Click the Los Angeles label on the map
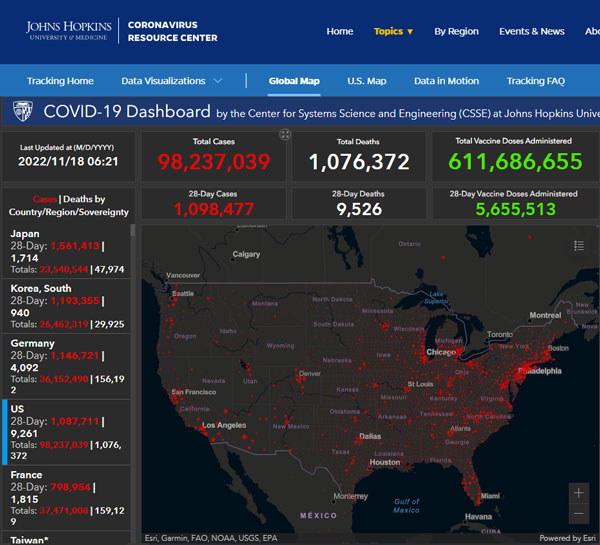The height and width of the screenshot is (545, 600). [x=224, y=425]
